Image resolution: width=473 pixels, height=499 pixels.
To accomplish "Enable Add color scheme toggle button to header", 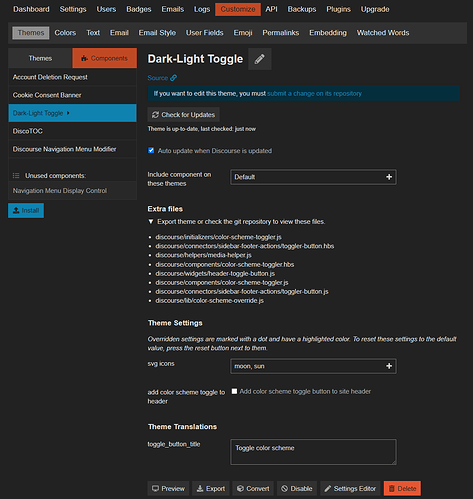I will [234, 391].
